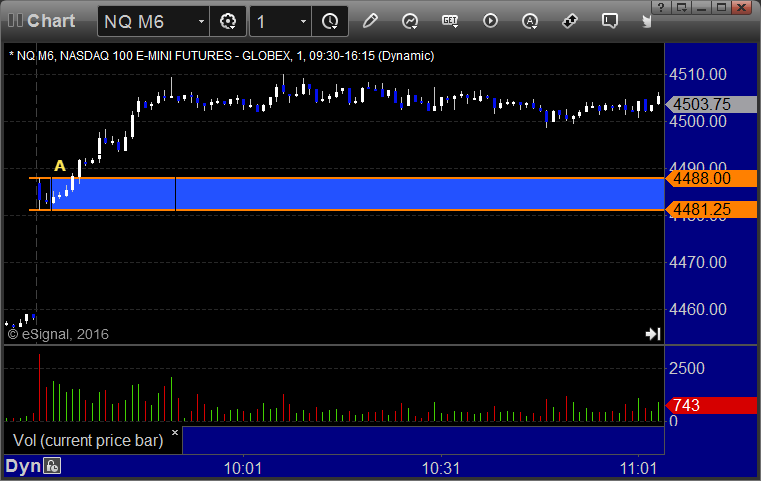Click the red 743 volume label
761x481 pixels.
tap(711, 405)
